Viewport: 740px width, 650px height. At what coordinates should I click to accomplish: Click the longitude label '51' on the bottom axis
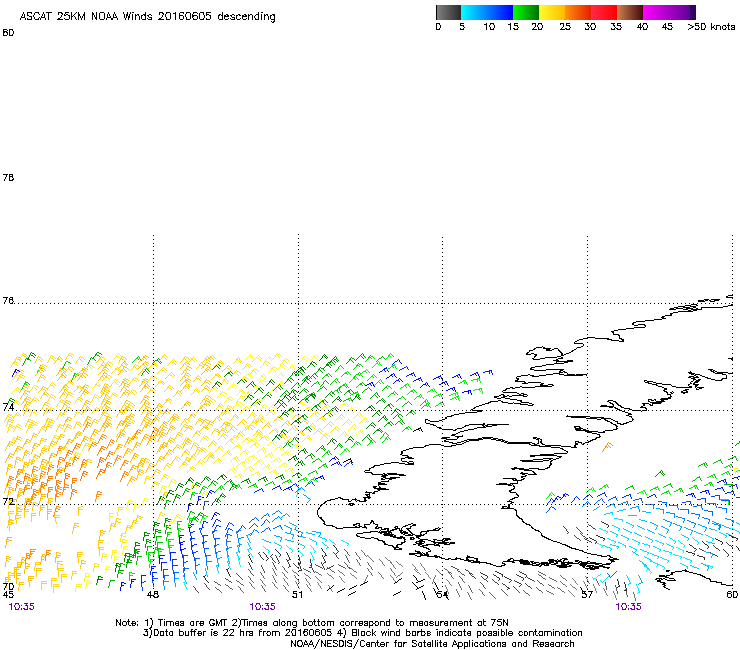point(297,595)
